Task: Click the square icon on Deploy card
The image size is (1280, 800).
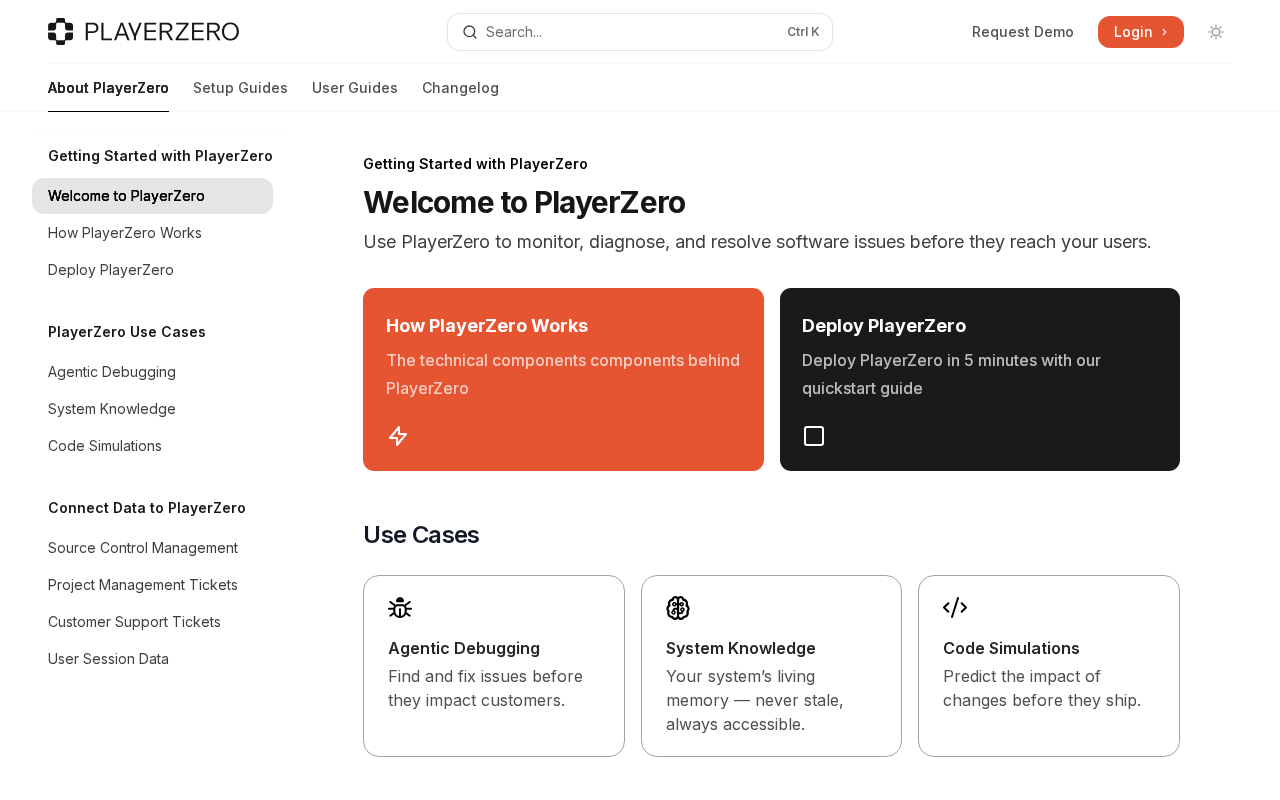Action: [x=814, y=436]
